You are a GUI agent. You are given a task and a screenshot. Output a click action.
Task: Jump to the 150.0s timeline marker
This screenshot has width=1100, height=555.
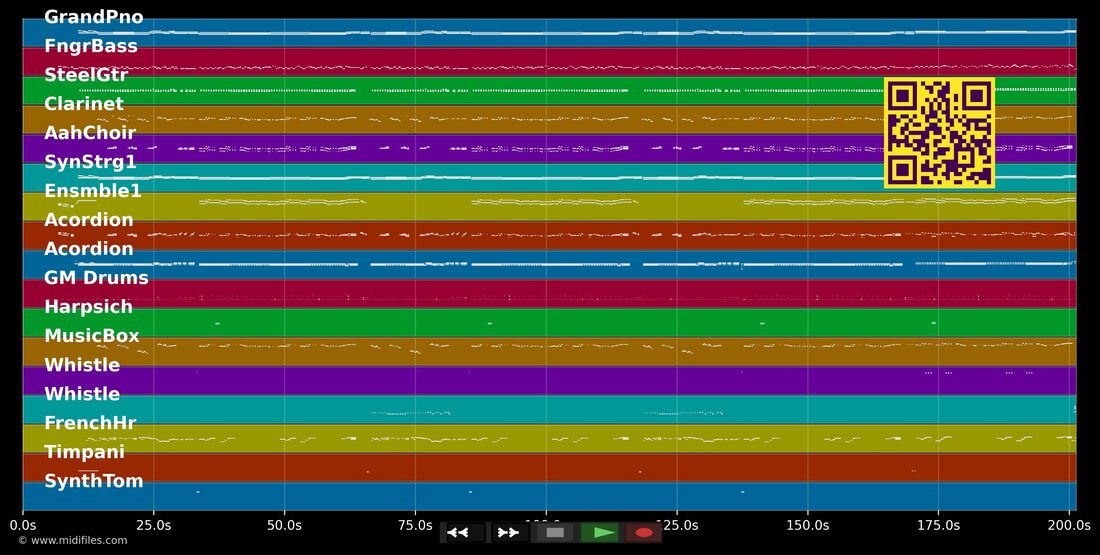pos(807,525)
